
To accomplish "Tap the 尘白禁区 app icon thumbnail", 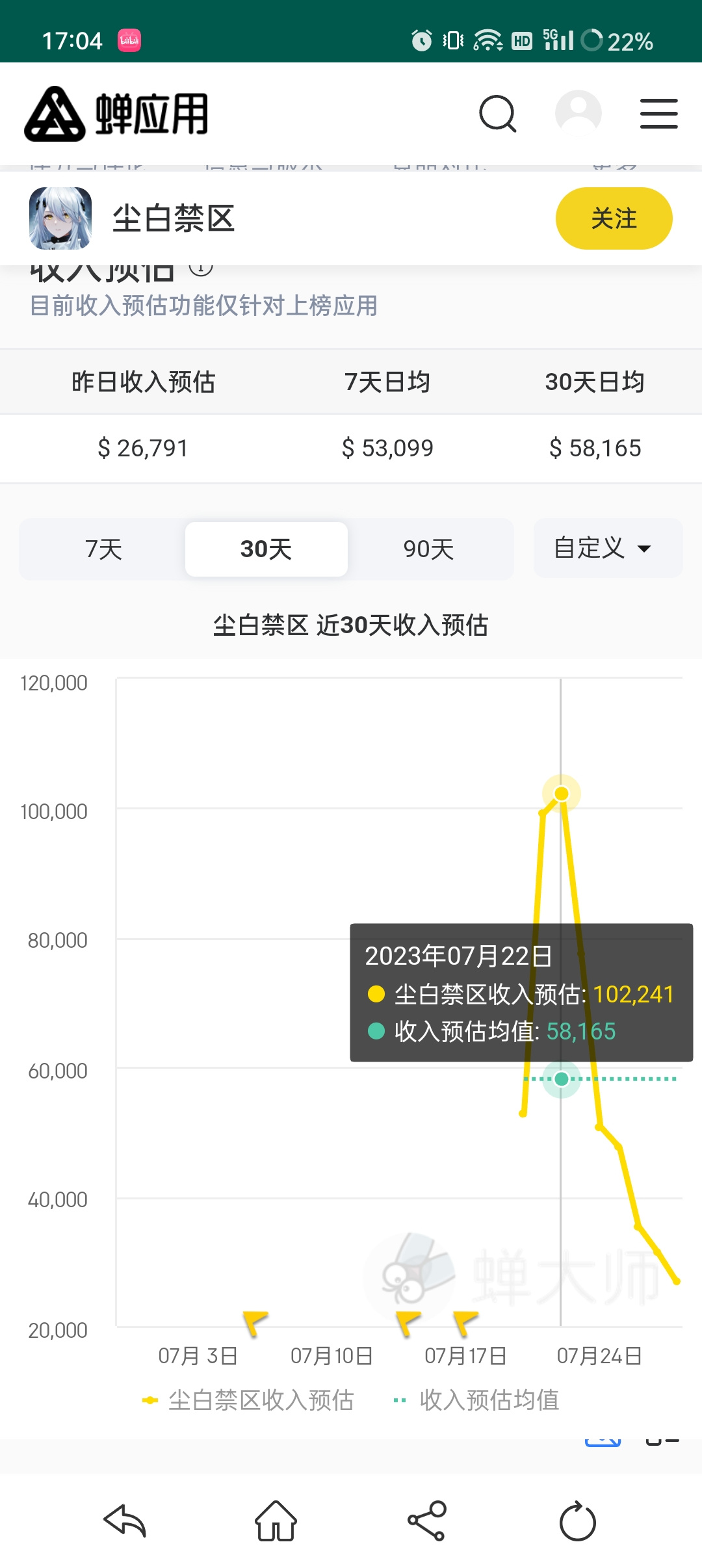I will click(60, 218).
